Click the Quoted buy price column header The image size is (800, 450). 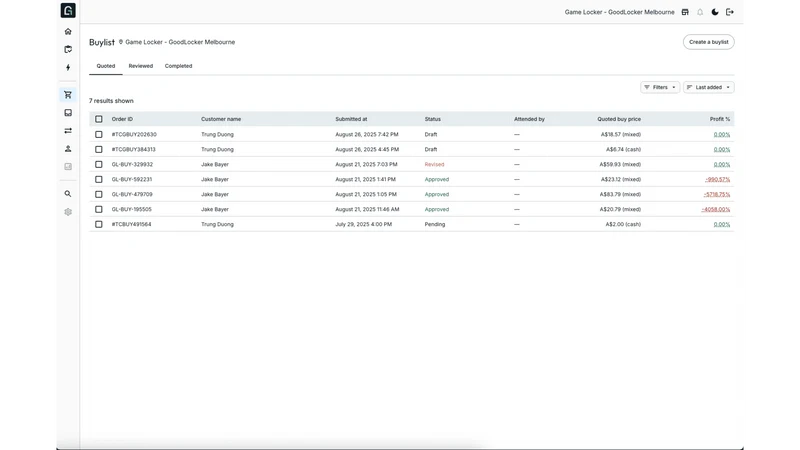pos(619,119)
